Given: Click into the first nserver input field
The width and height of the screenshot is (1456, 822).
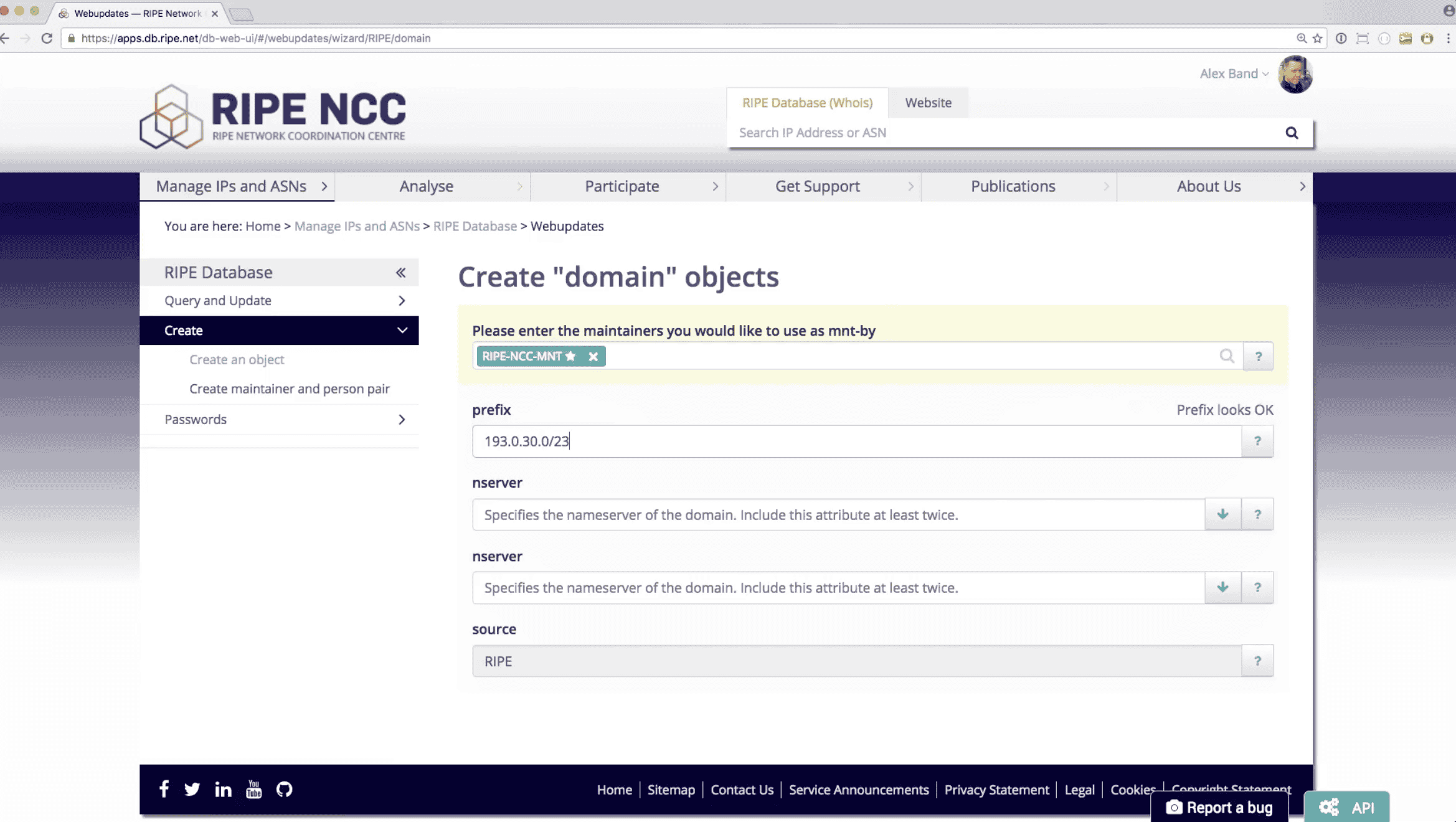Looking at the screenshot, I should (838, 514).
